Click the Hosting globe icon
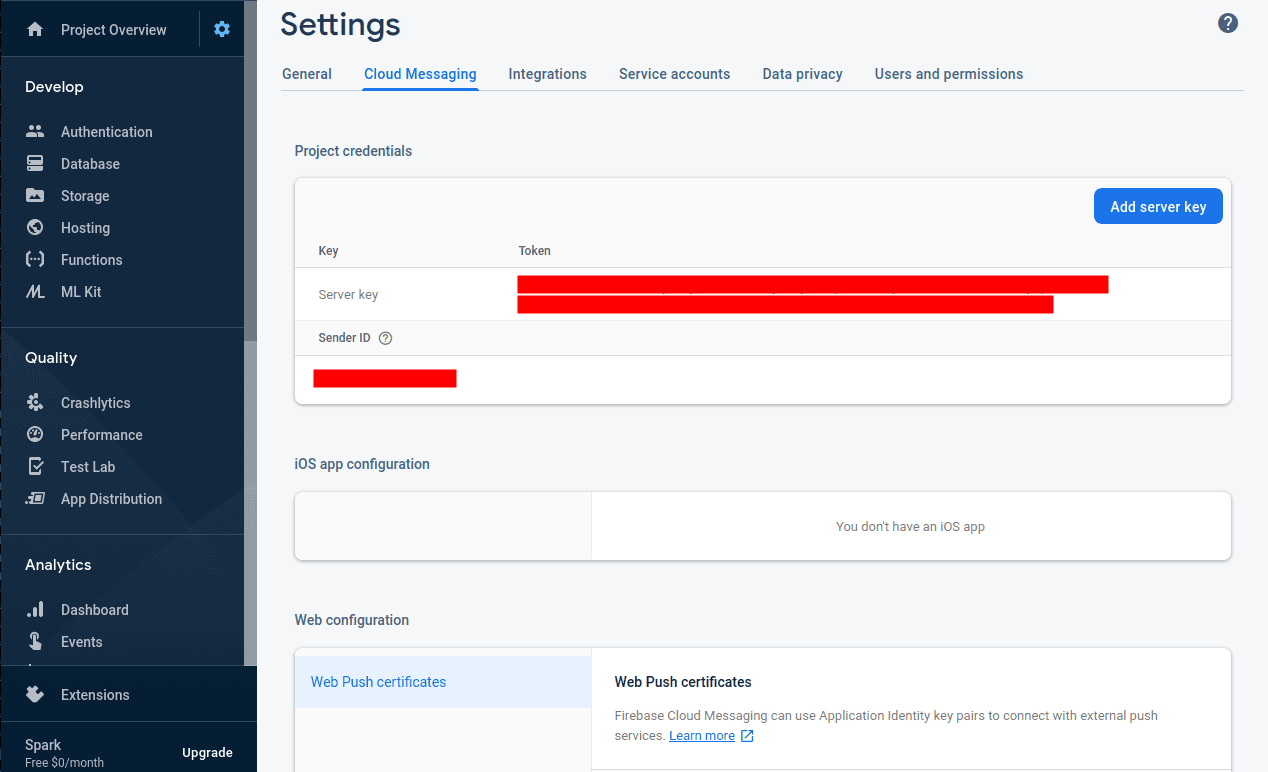Image resolution: width=1268 pixels, height=772 pixels. tap(35, 228)
